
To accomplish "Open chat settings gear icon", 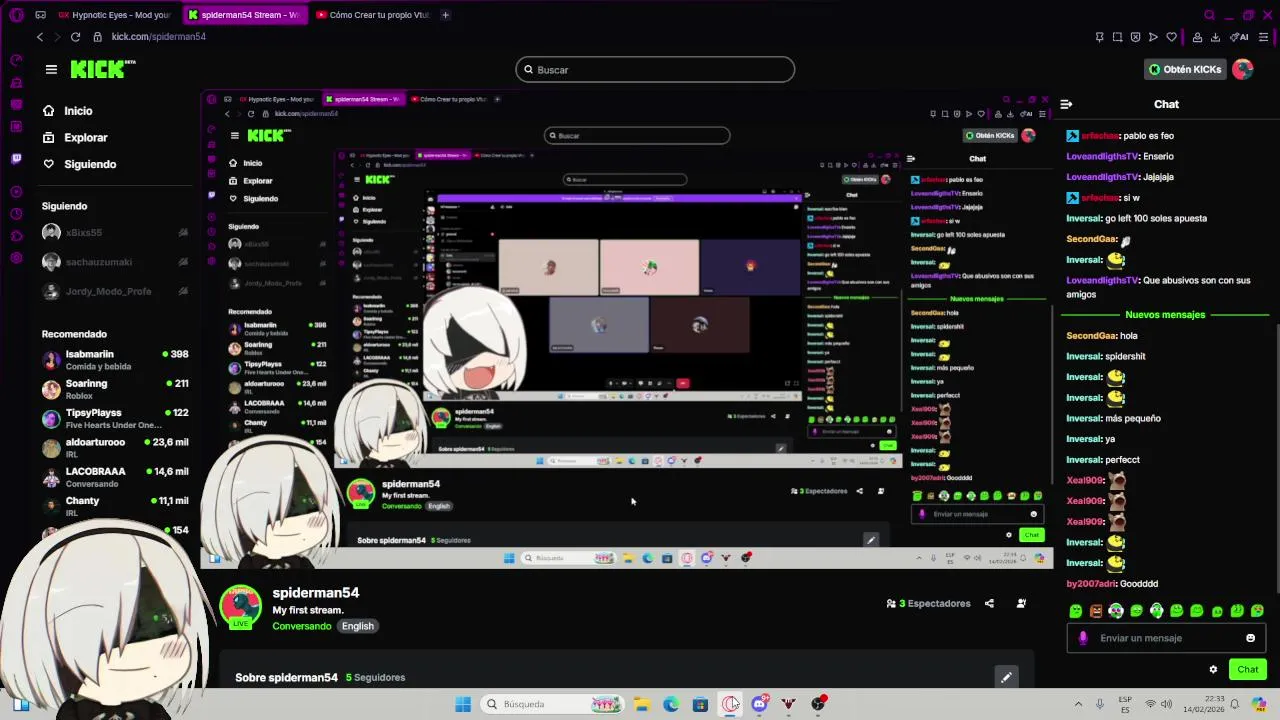I will click(x=1213, y=670).
